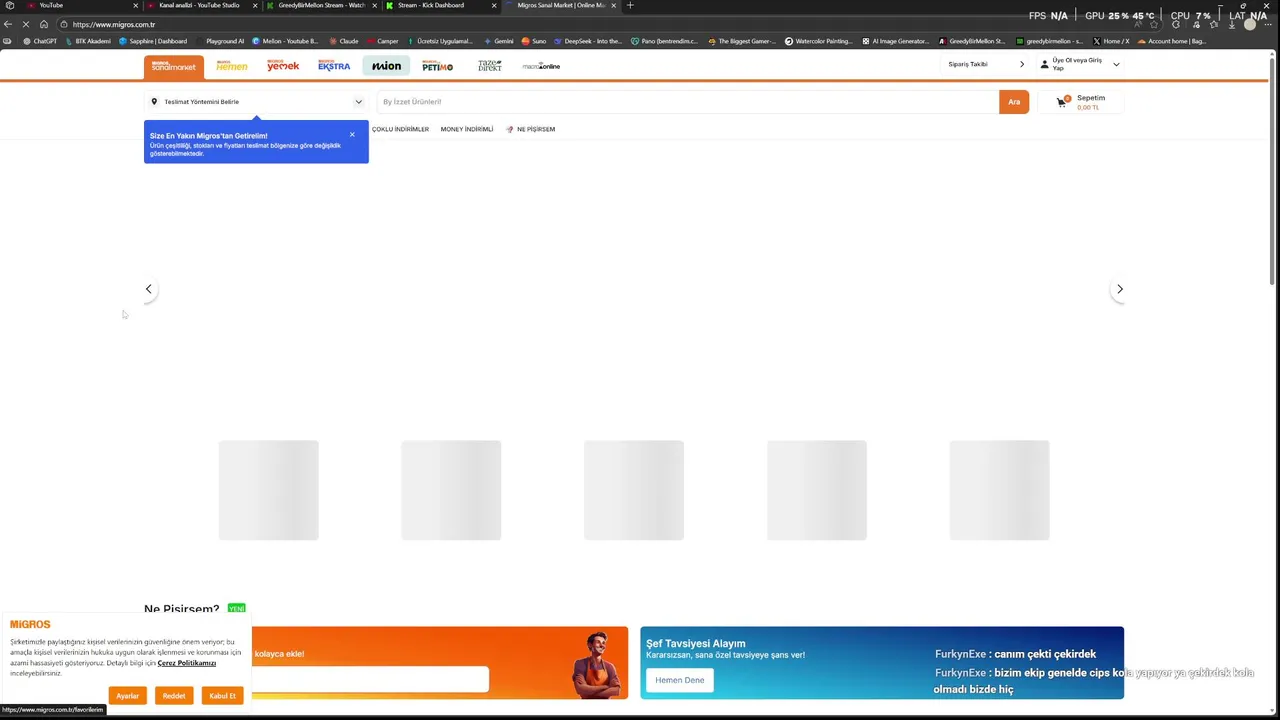
Task: Expand the Üye Ol veya Giriş Yap dropdown
Action: point(1116,64)
